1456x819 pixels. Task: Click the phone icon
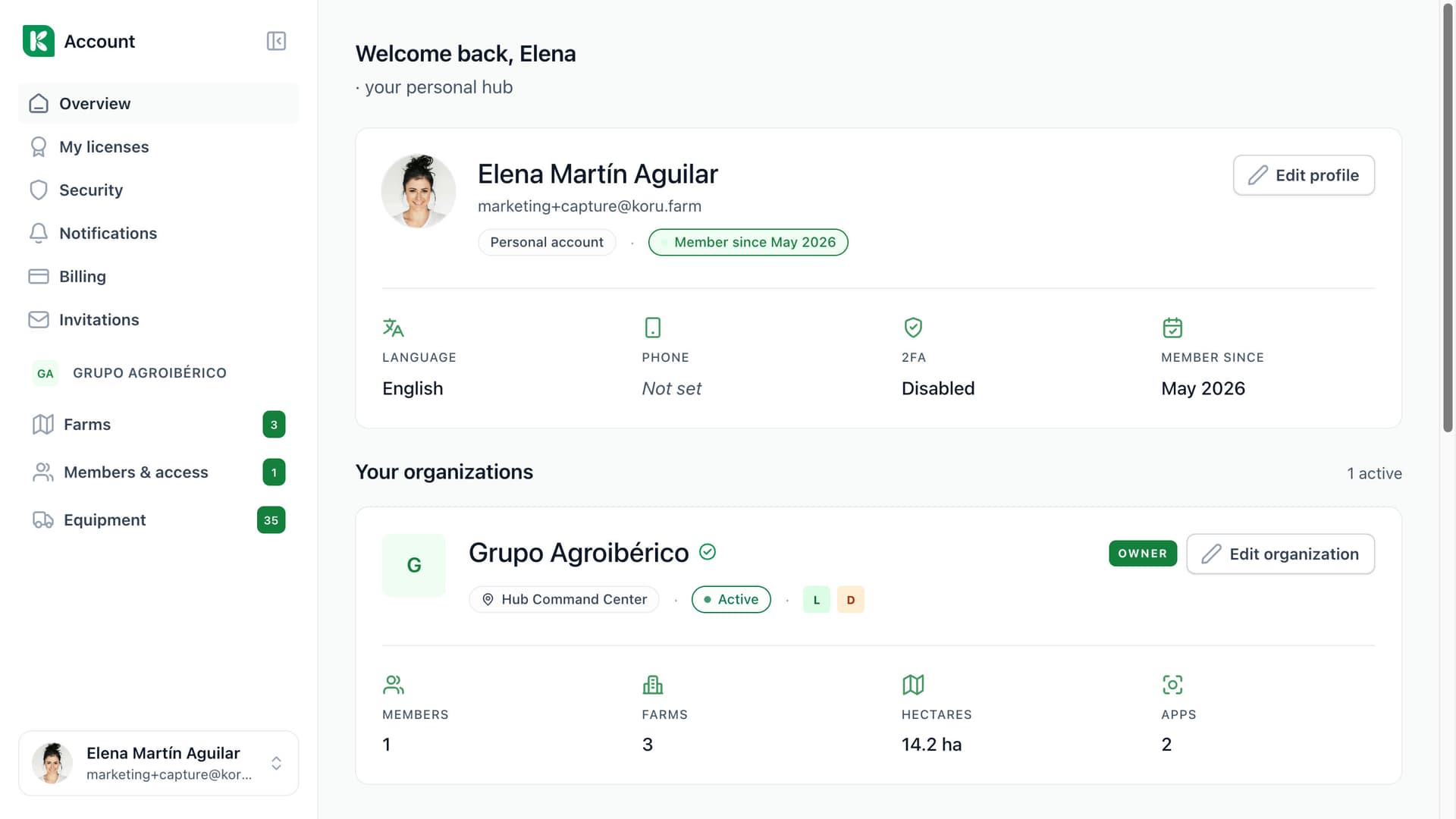(x=652, y=328)
